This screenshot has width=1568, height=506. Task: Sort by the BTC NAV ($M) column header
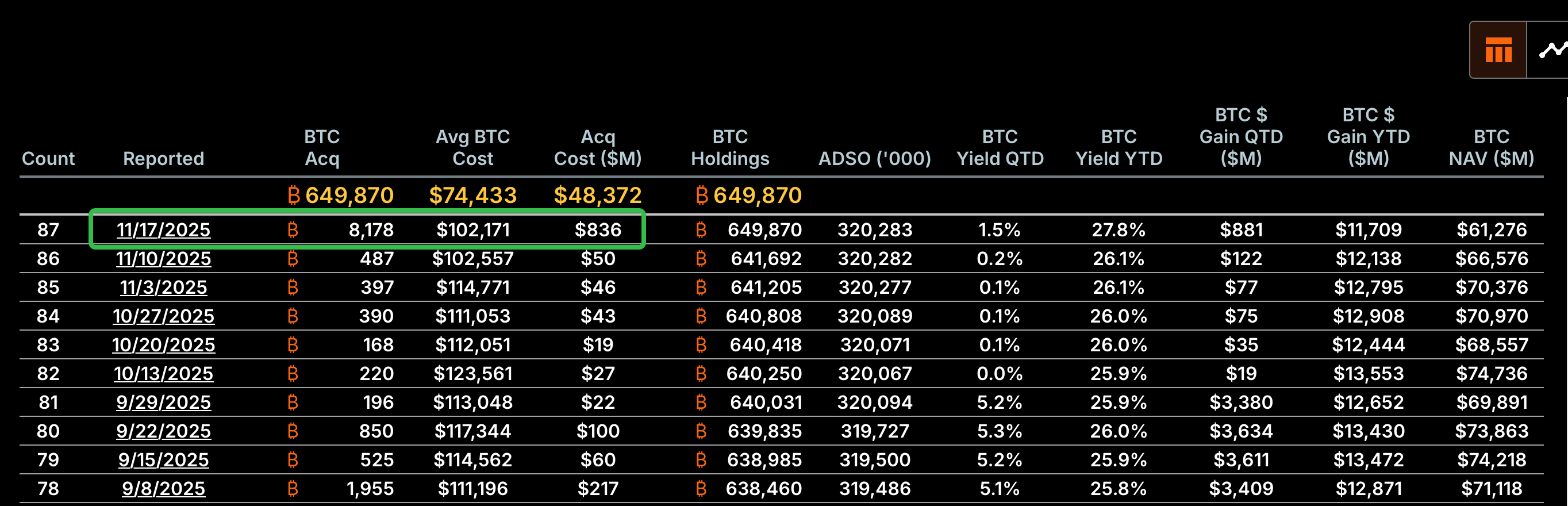(1493, 148)
